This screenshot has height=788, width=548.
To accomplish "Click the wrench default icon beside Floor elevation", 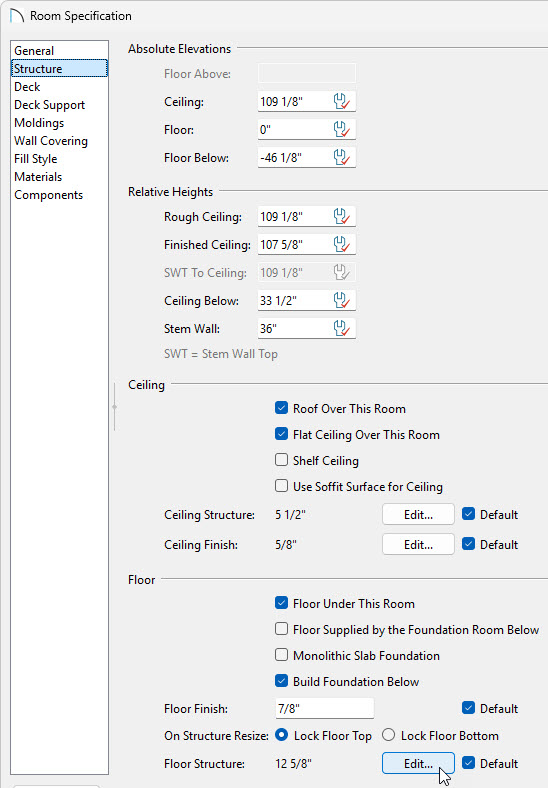I will 342,130.
